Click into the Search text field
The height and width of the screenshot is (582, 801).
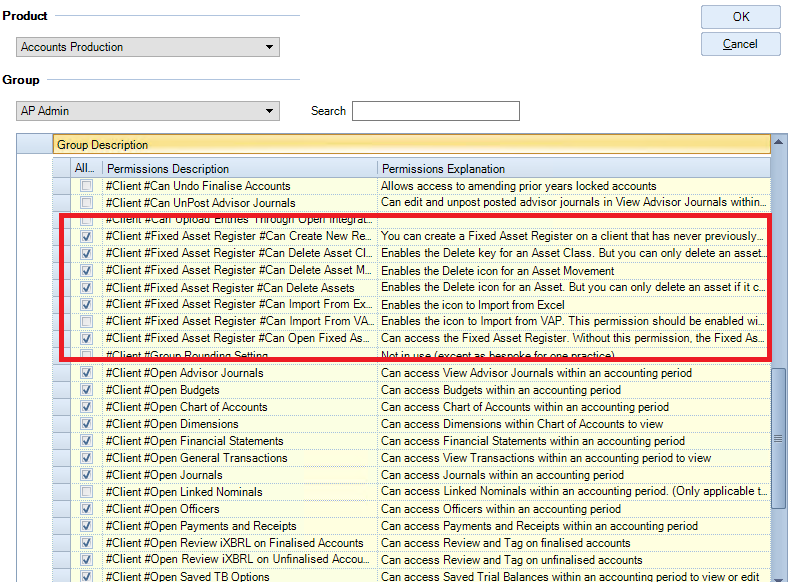(x=436, y=111)
